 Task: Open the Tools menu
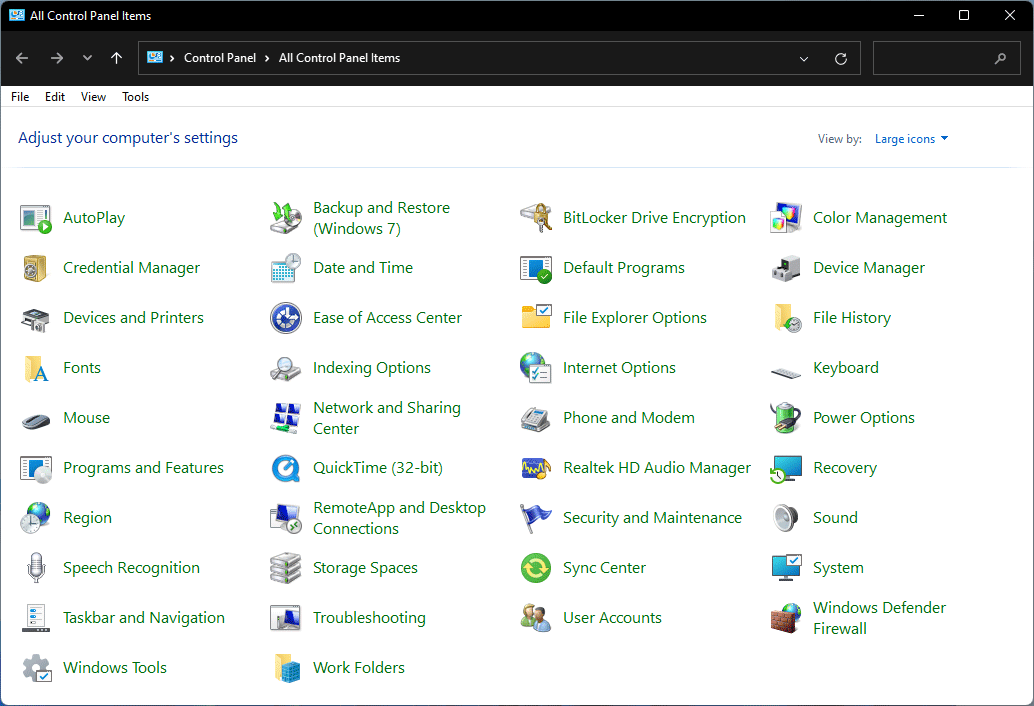coord(135,97)
